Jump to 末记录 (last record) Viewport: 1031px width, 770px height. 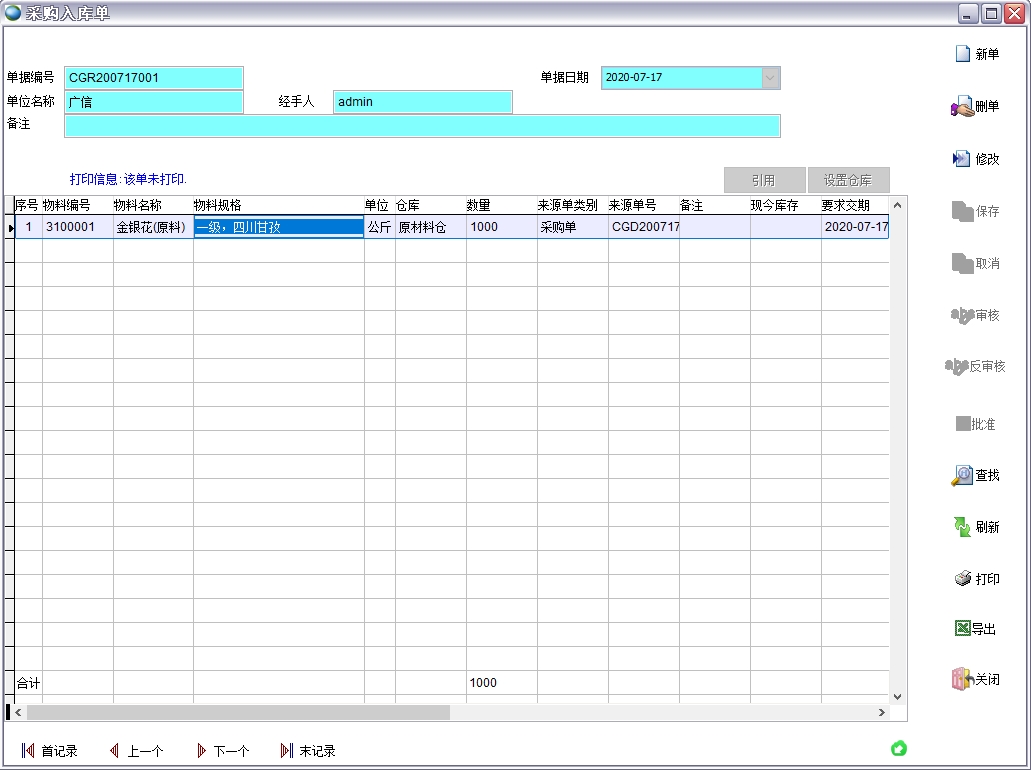click(287, 751)
